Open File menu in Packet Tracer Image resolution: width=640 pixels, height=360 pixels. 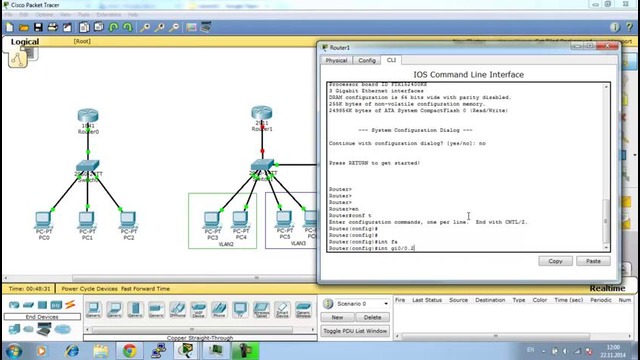click(x=9, y=15)
